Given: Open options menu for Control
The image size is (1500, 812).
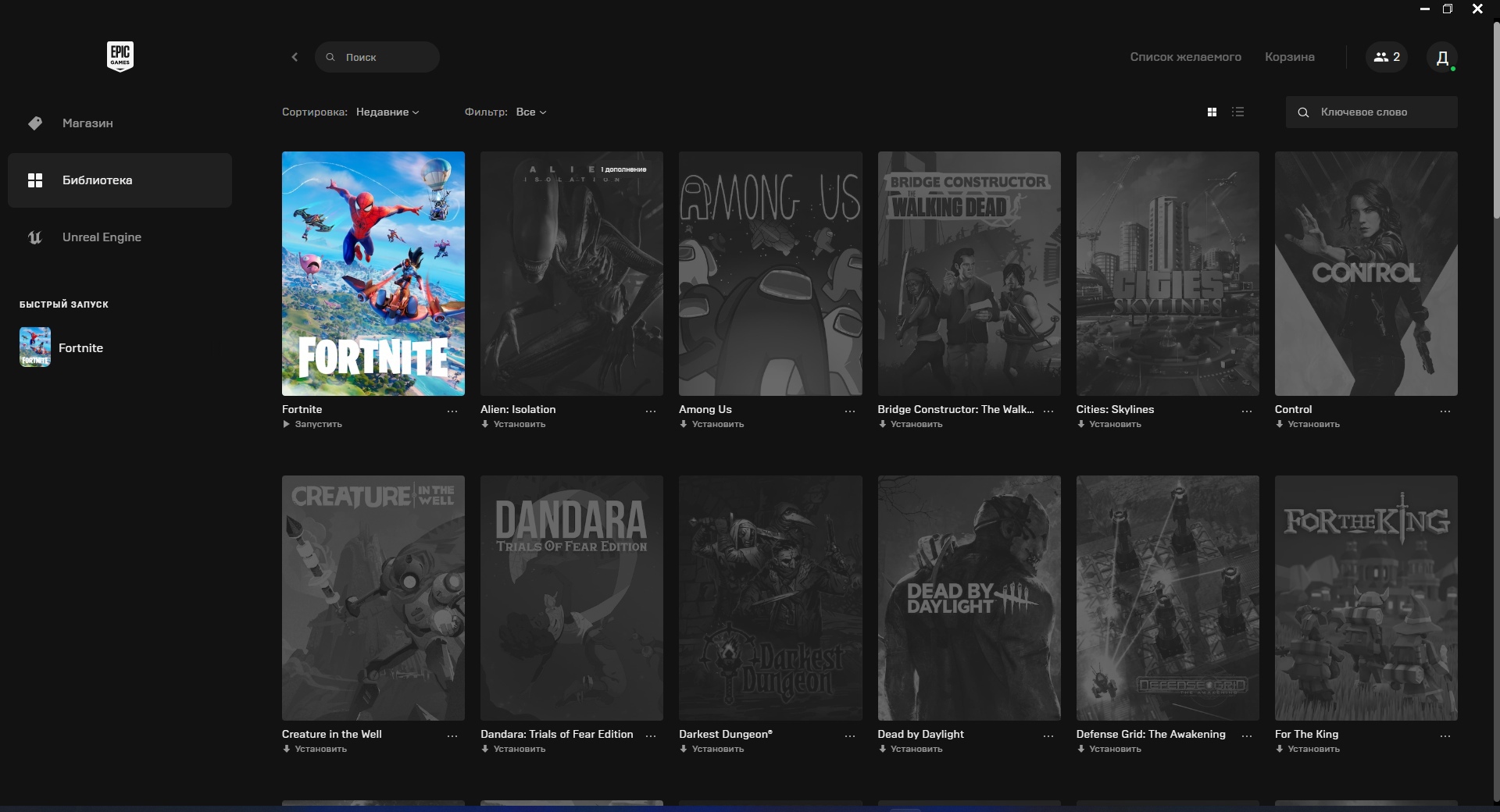Looking at the screenshot, I should (x=1445, y=411).
